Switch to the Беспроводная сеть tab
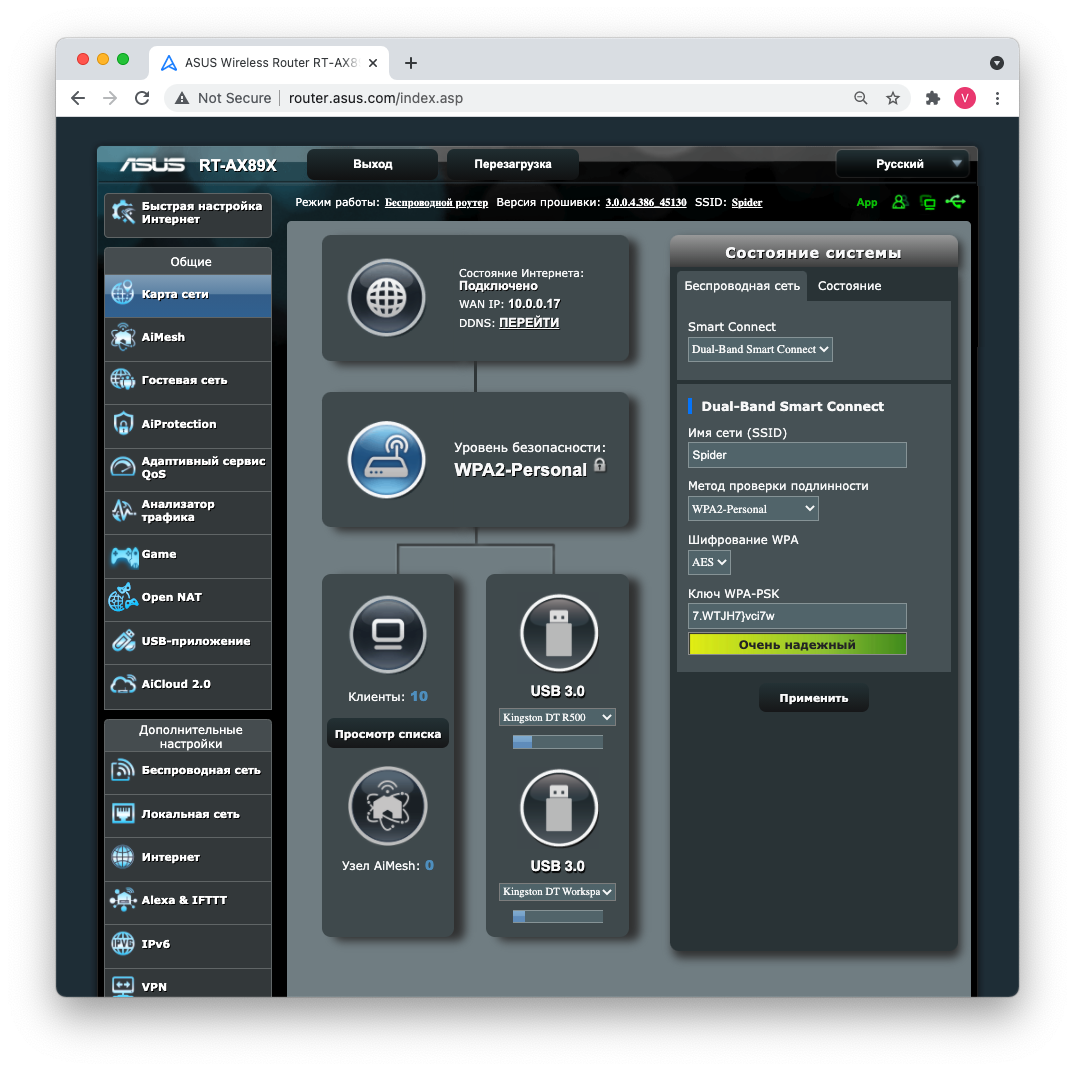 point(742,286)
